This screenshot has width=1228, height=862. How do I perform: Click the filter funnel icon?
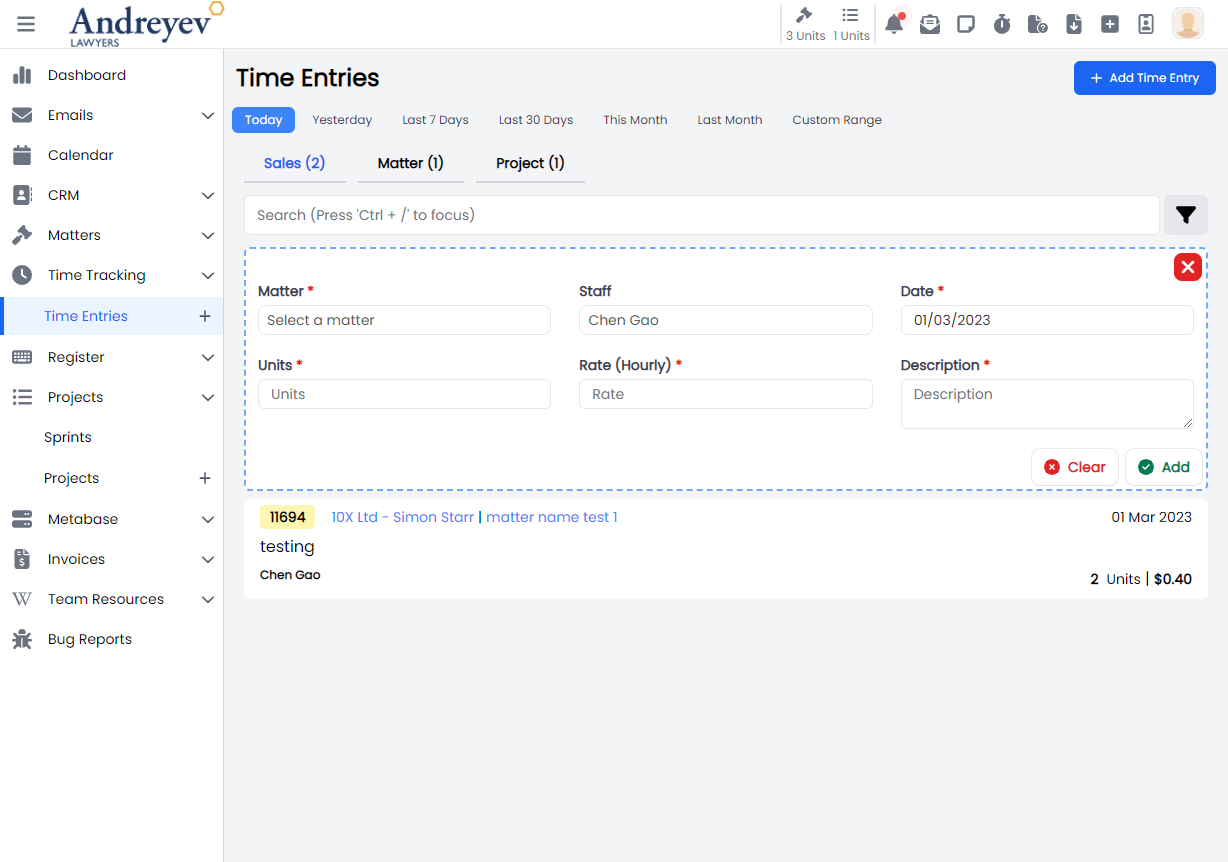[1186, 215]
